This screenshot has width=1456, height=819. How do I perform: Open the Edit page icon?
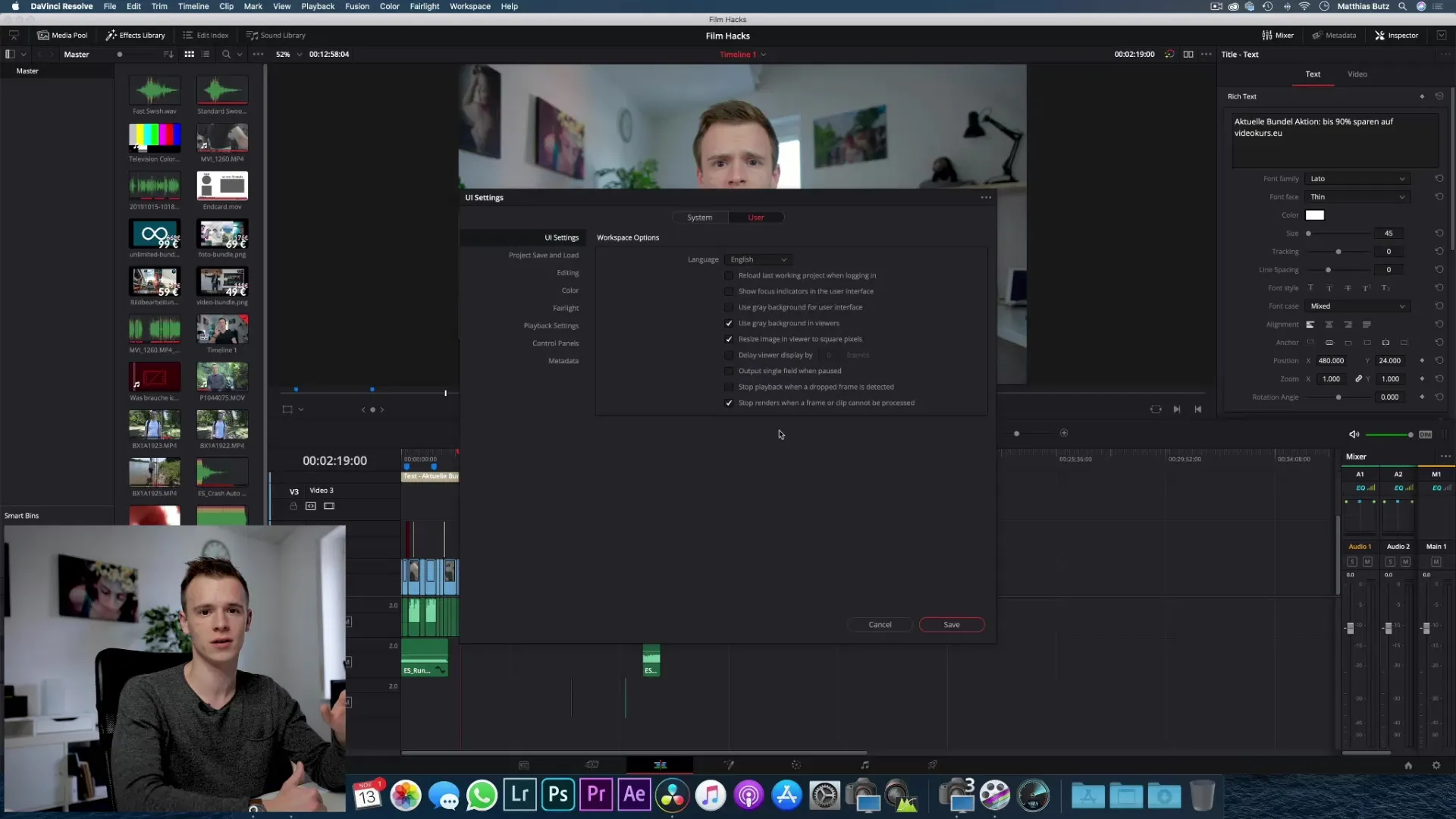(660, 765)
